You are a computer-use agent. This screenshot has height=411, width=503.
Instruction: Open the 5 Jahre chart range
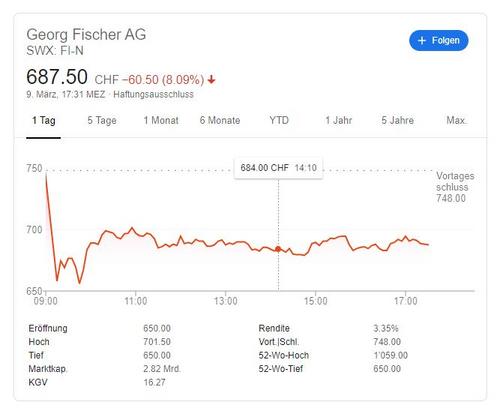coord(398,120)
